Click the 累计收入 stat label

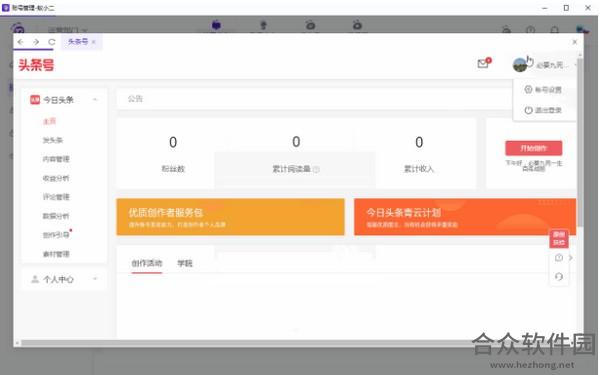tap(419, 169)
